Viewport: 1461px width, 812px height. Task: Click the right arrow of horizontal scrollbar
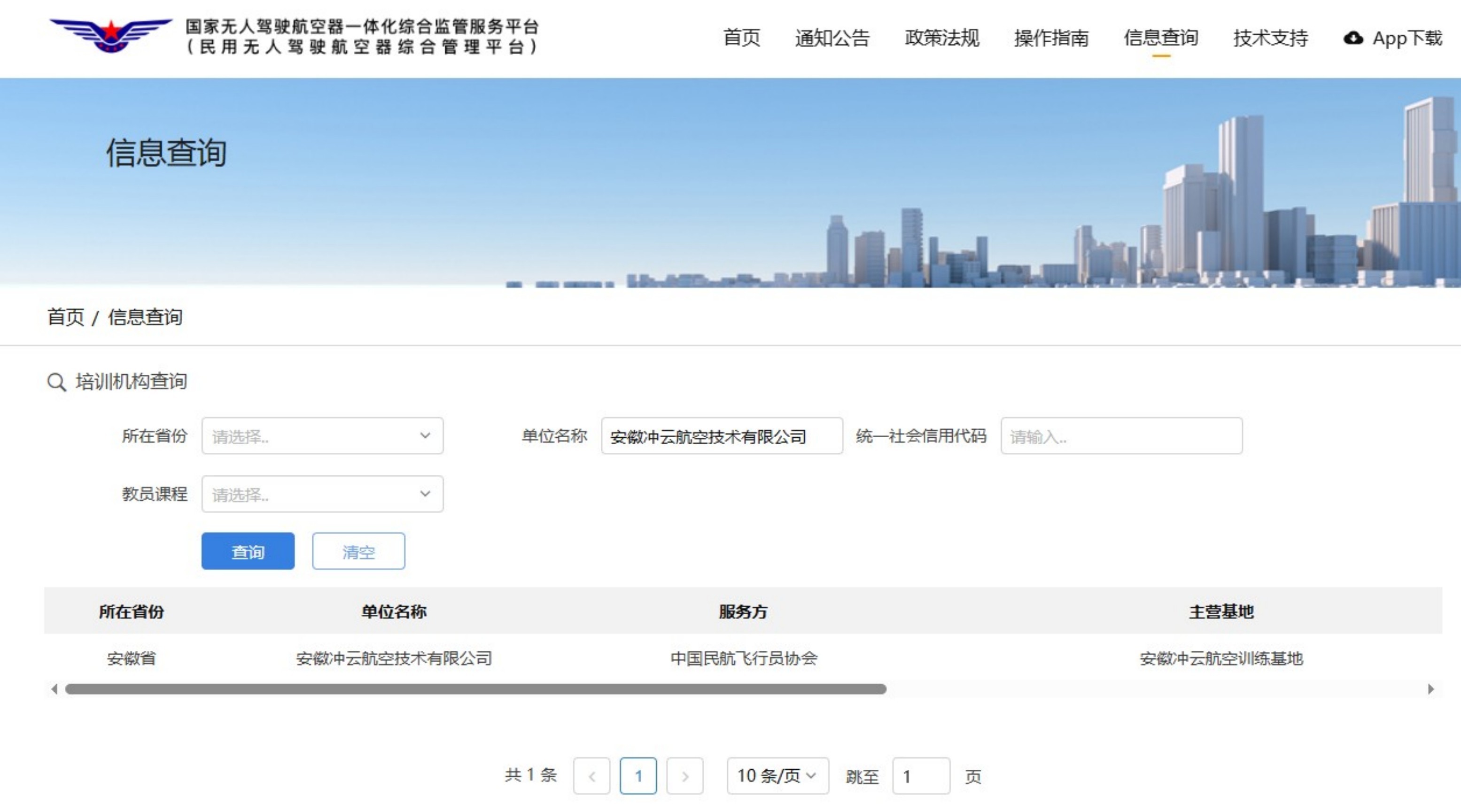(1430, 689)
